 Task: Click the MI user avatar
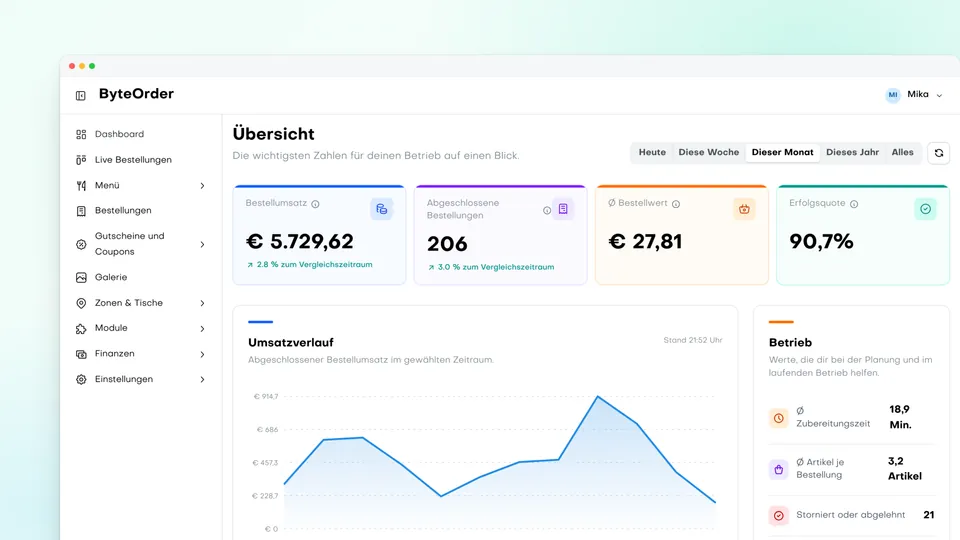coord(893,95)
